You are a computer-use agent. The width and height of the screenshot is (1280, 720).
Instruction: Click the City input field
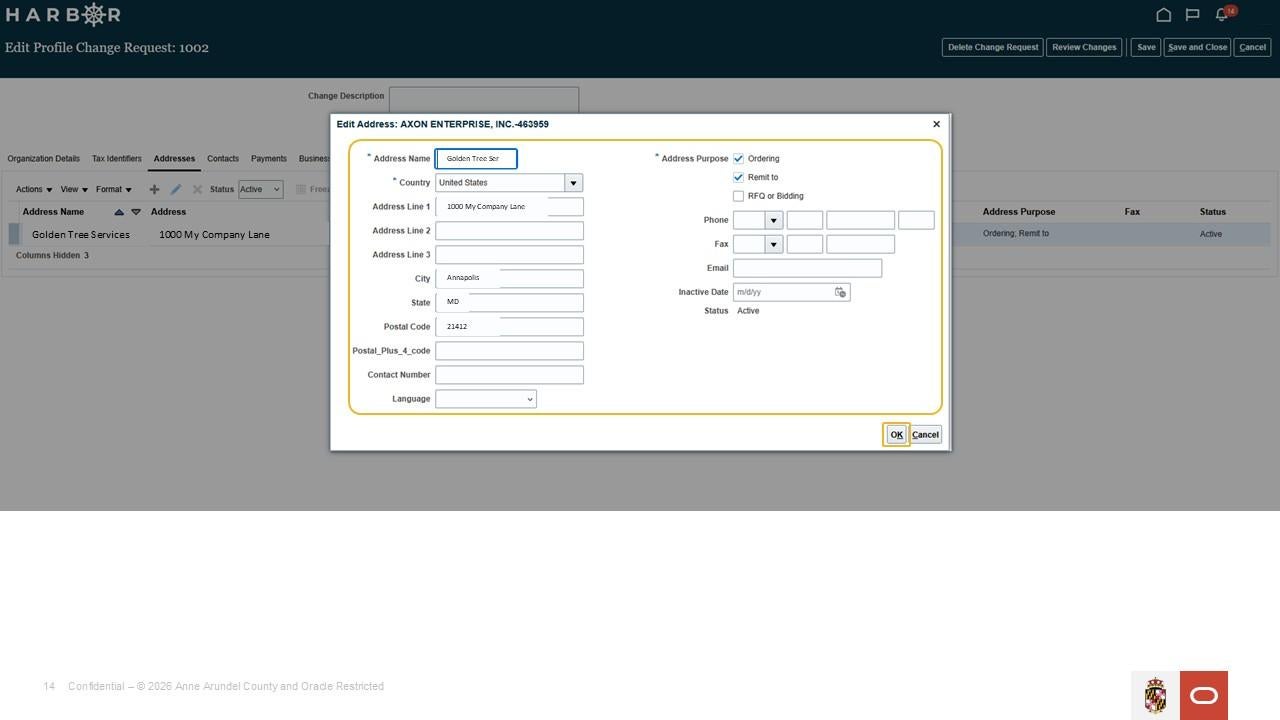[x=509, y=279]
